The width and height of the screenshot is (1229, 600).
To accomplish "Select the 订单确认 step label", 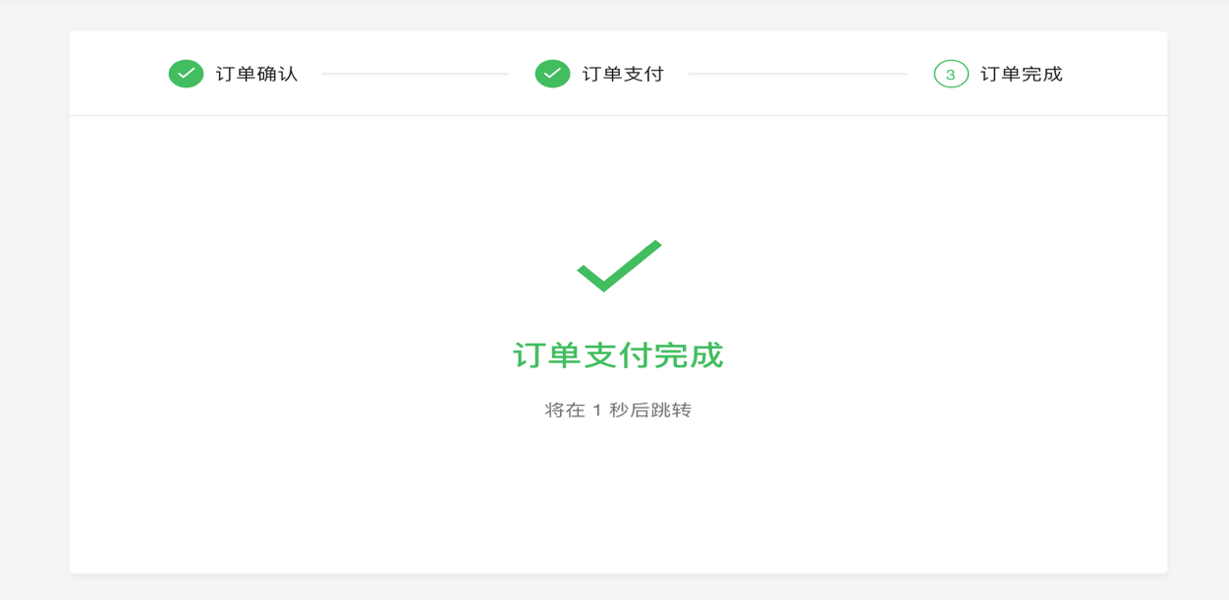I will [257, 74].
